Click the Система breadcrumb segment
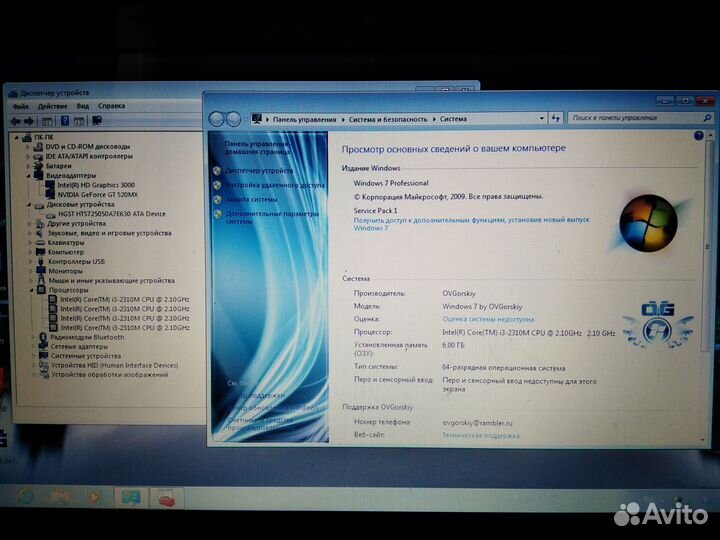This screenshot has height=540, width=720. [x=453, y=119]
